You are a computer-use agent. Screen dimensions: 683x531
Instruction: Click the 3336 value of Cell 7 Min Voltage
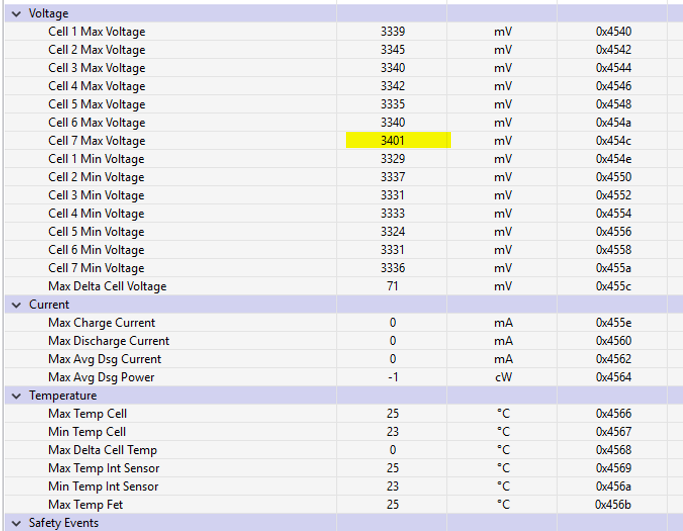pos(392,268)
